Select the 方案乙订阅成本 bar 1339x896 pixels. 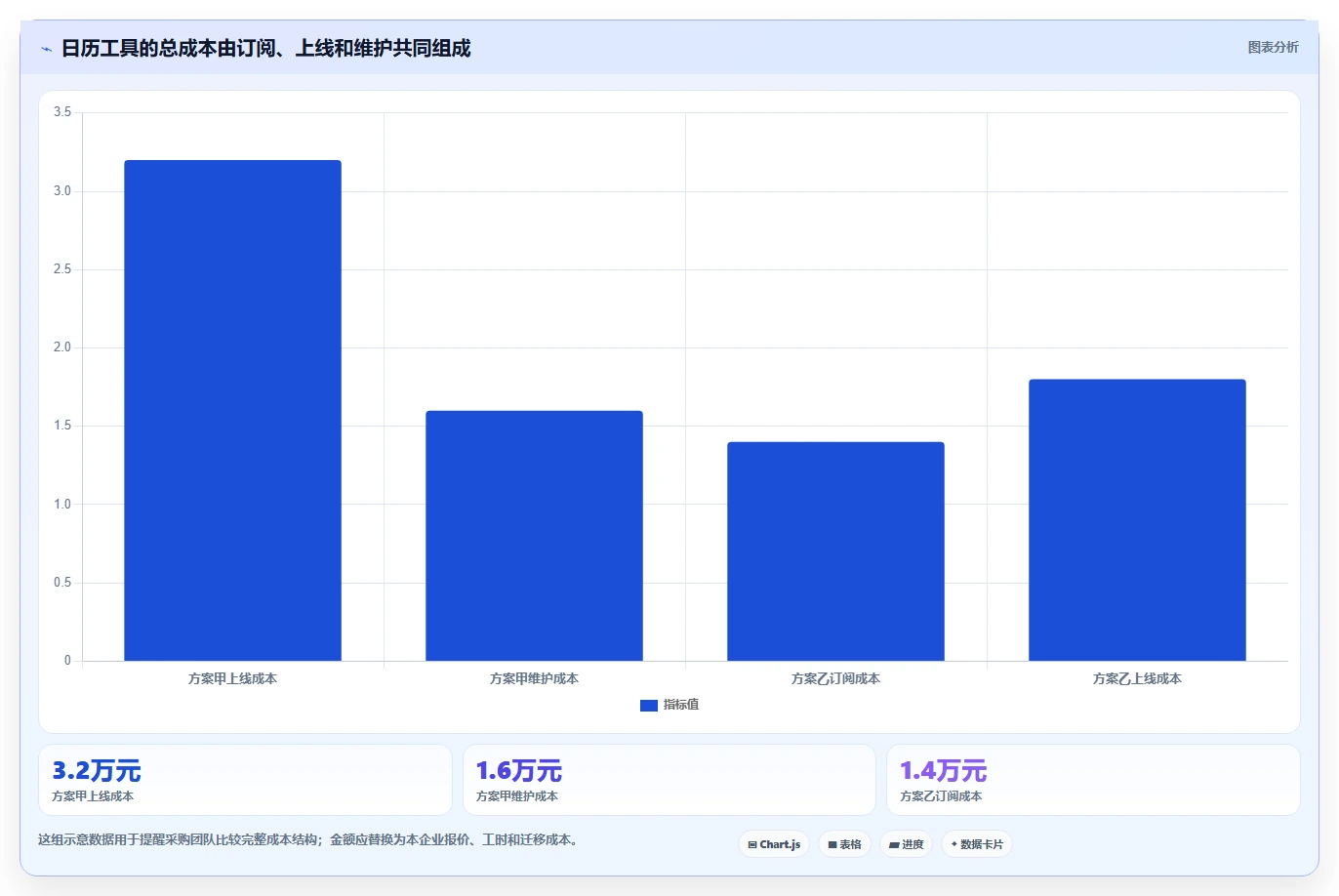835,551
